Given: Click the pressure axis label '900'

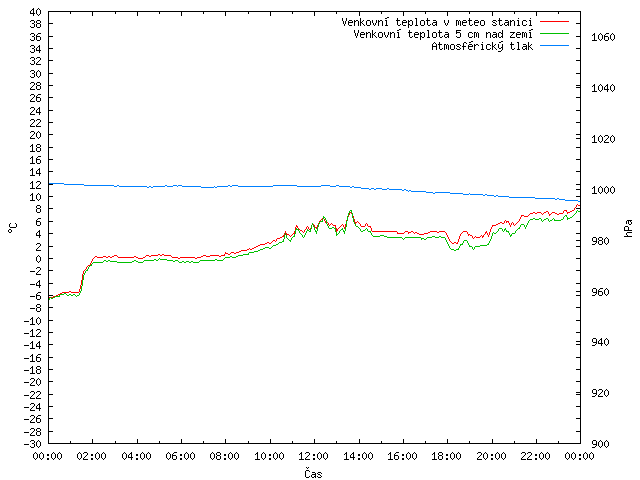Looking at the screenshot, I should (600, 444).
